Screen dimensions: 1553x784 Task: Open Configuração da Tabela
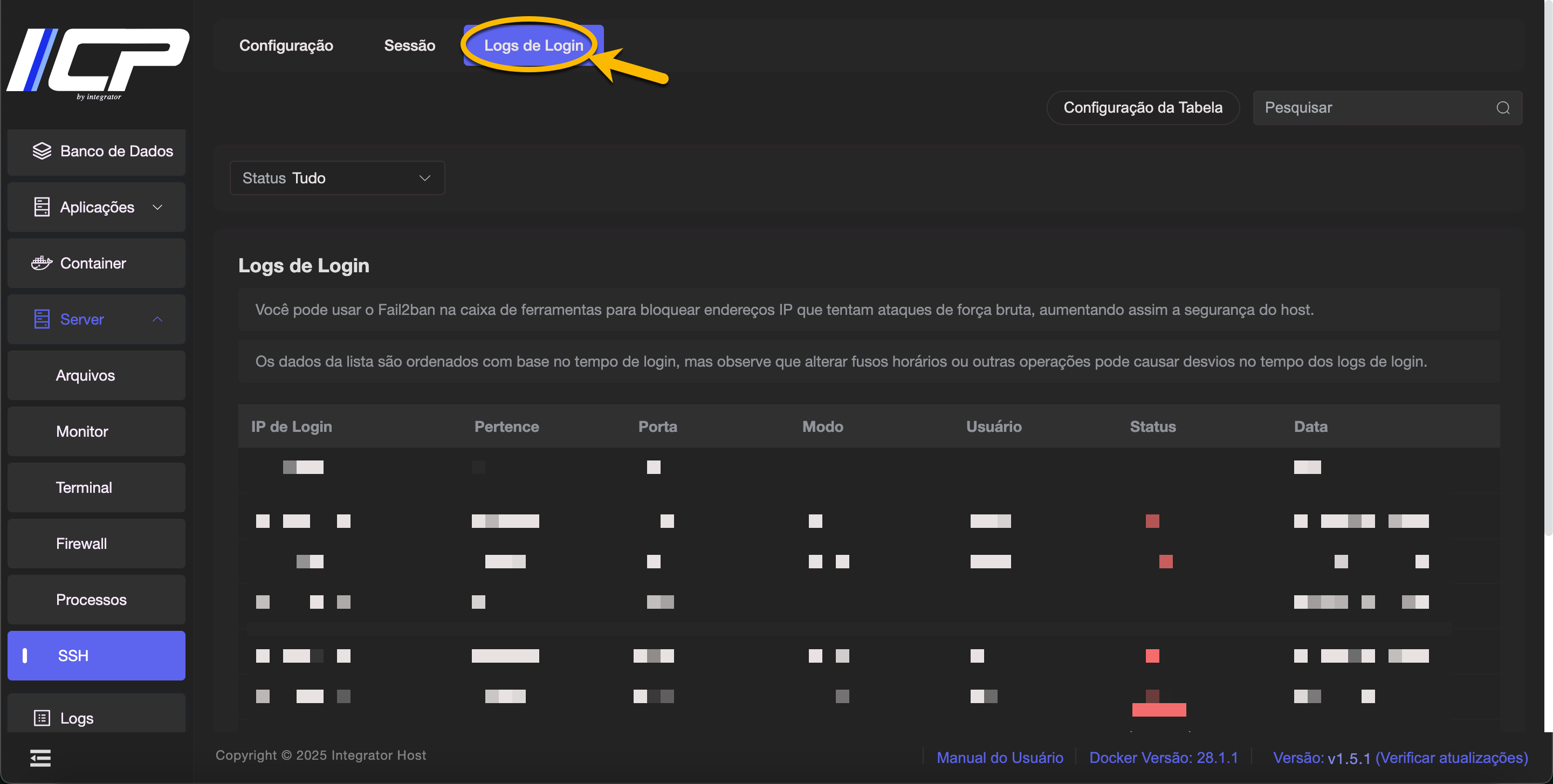pyautogui.click(x=1143, y=108)
